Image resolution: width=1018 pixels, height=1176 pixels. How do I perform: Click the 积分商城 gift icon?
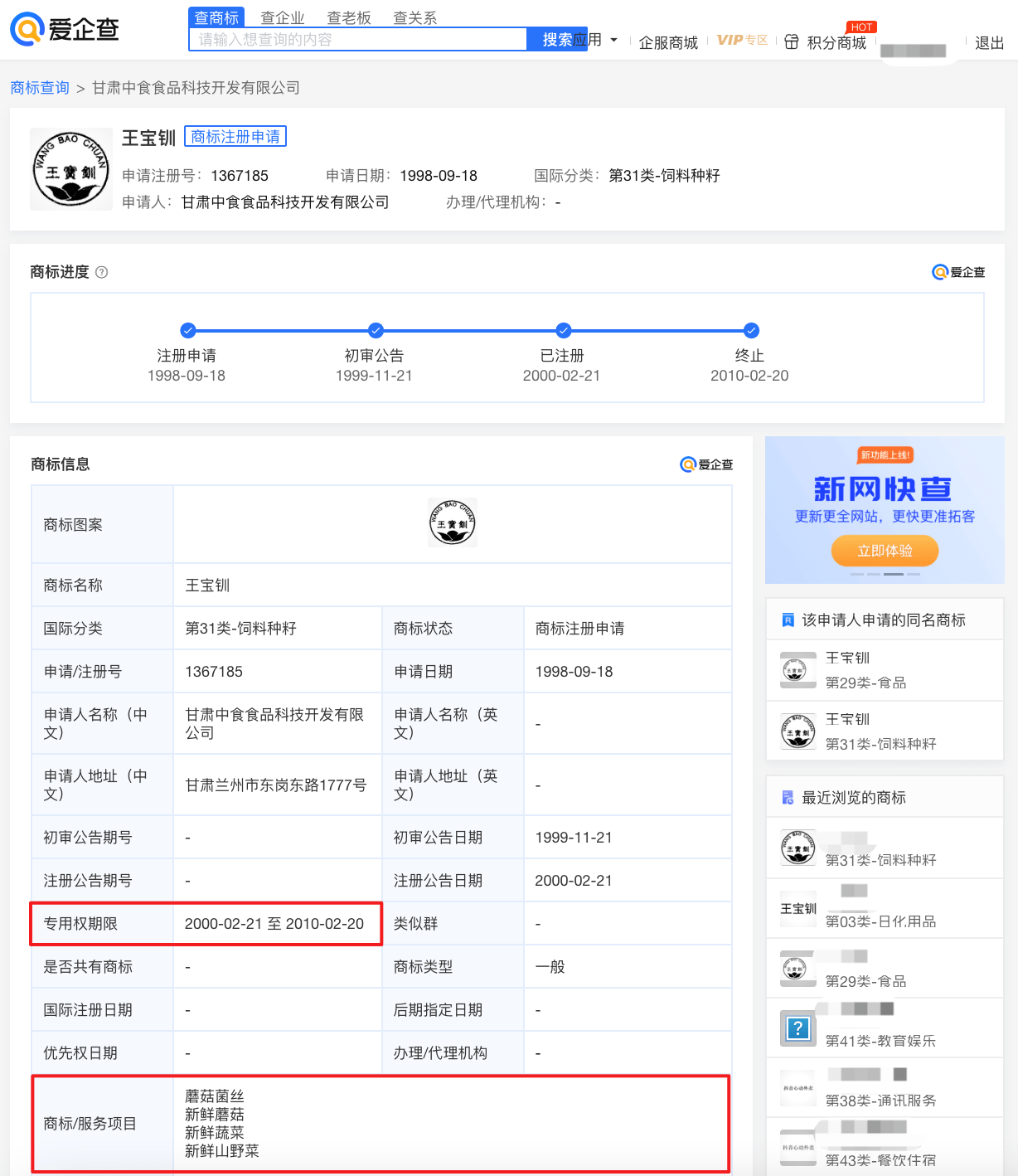(x=792, y=41)
